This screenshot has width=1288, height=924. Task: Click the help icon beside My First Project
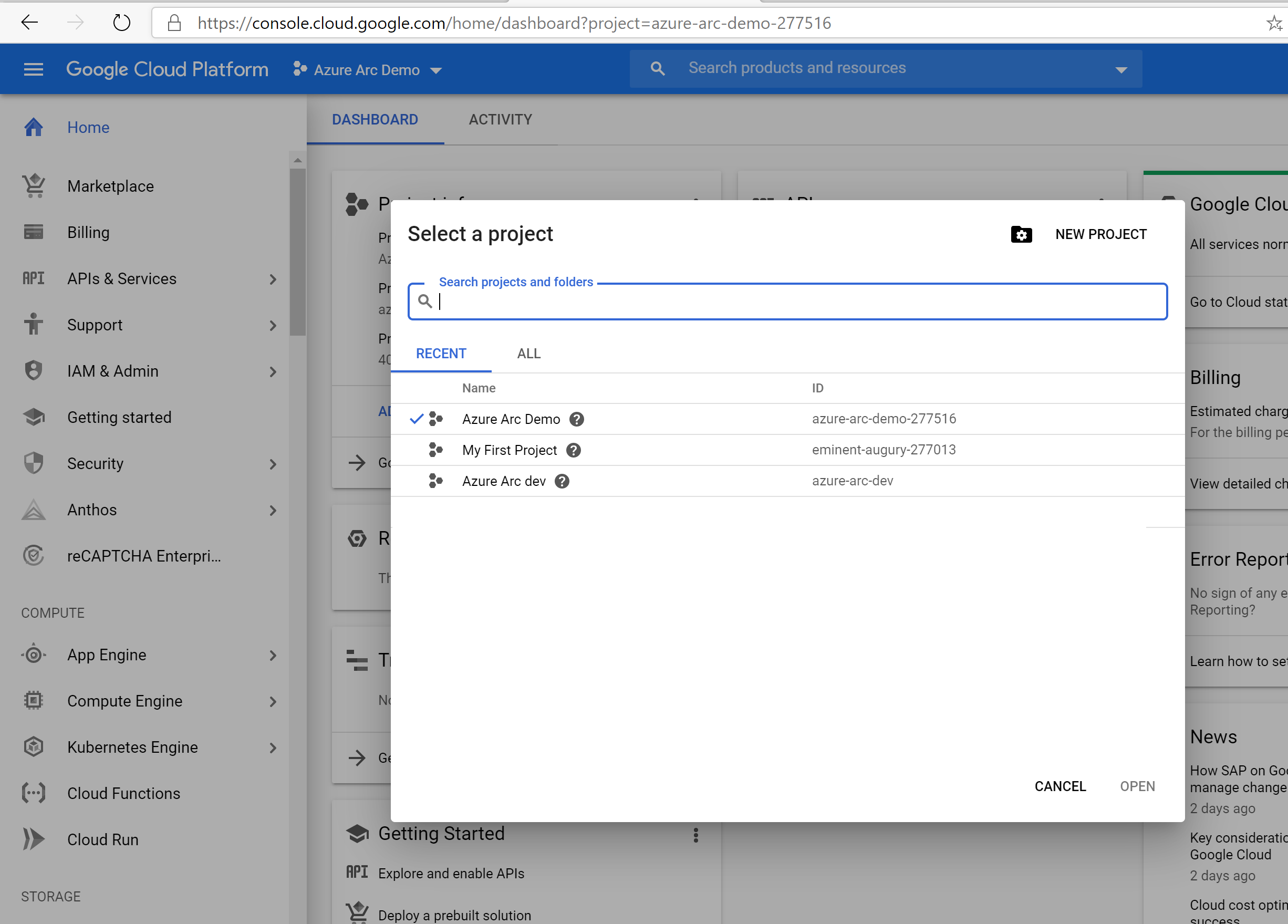(x=573, y=450)
